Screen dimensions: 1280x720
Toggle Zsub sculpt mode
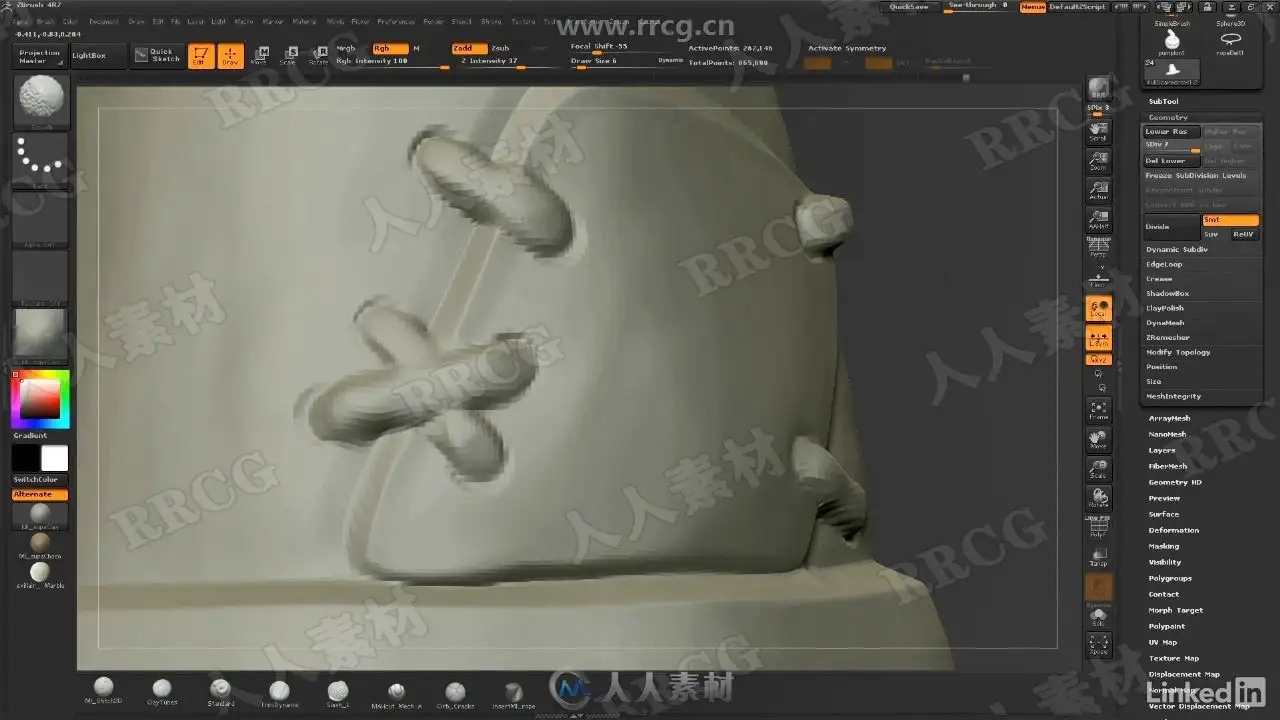pos(501,48)
